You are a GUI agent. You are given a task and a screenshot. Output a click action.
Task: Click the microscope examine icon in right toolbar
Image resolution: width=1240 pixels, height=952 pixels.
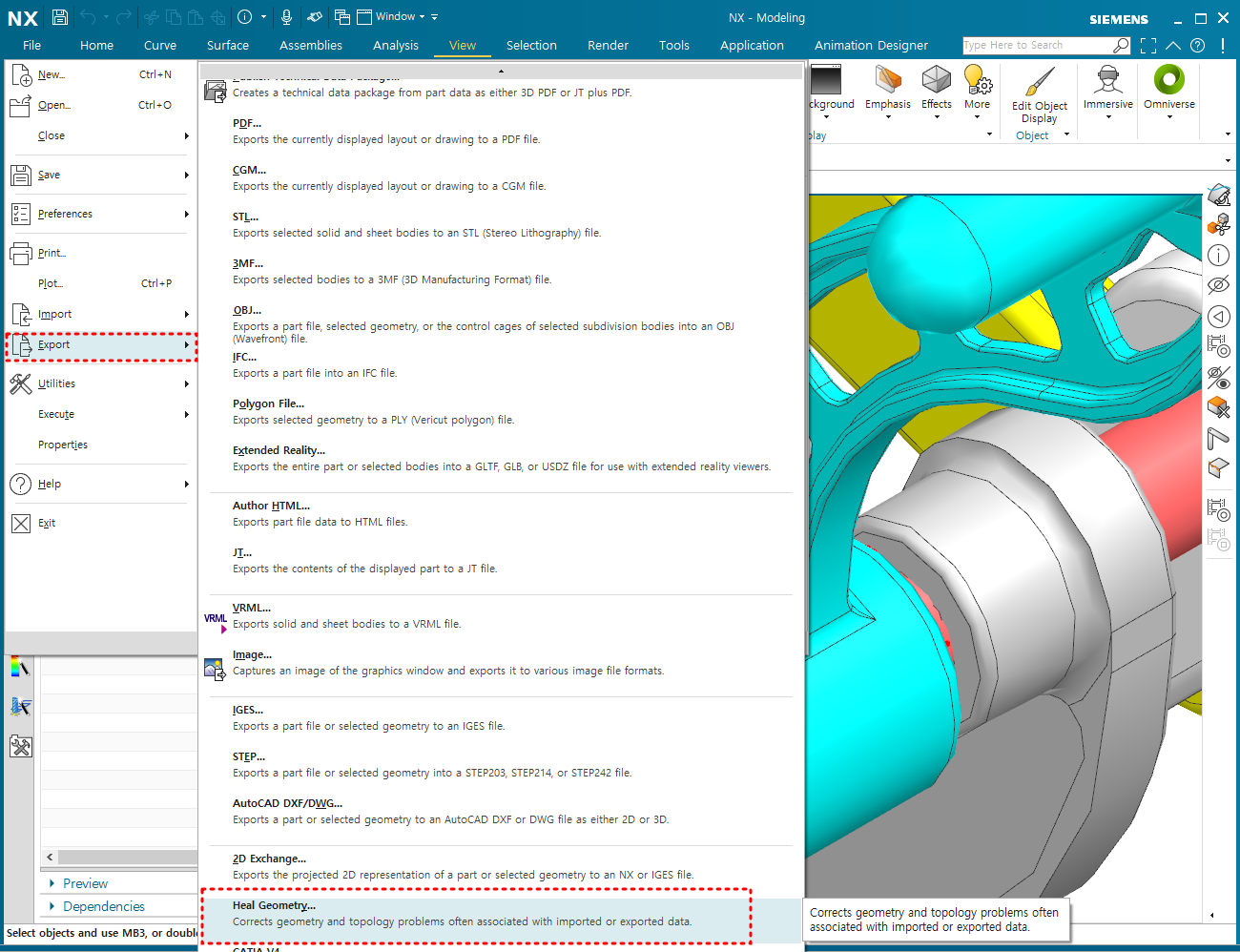tap(1219, 196)
